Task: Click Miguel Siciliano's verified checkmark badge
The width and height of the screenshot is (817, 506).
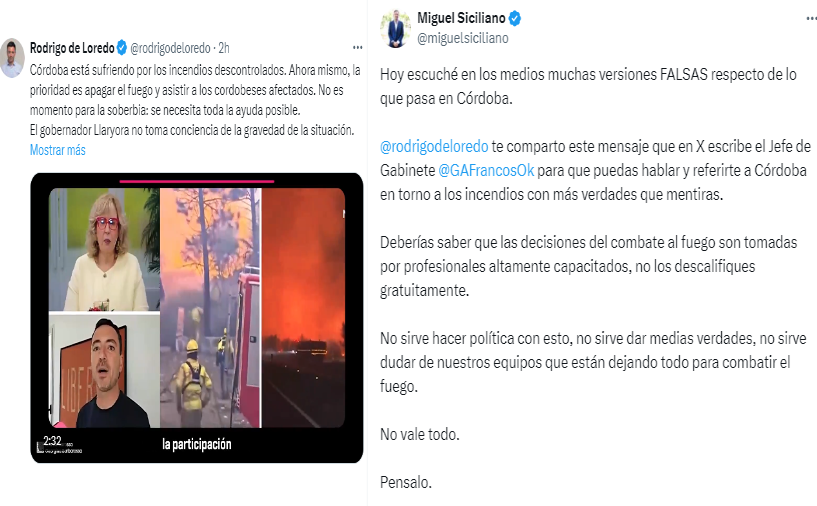Action: pyautogui.click(x=515, y=18)
